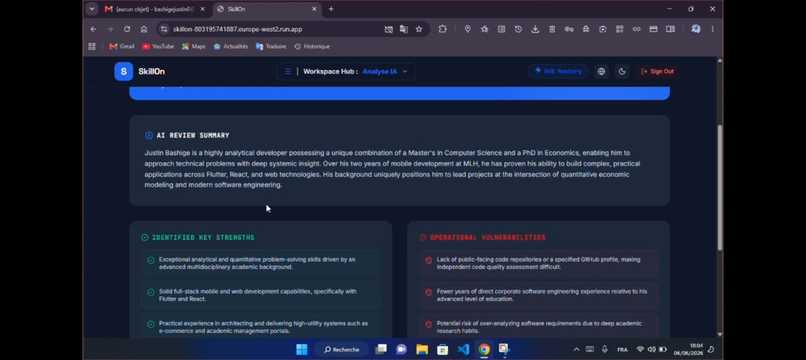The width and height of the screenshot is (806, 360).
Task: Click the location pin toolbar icon
Action: [467, 29]
